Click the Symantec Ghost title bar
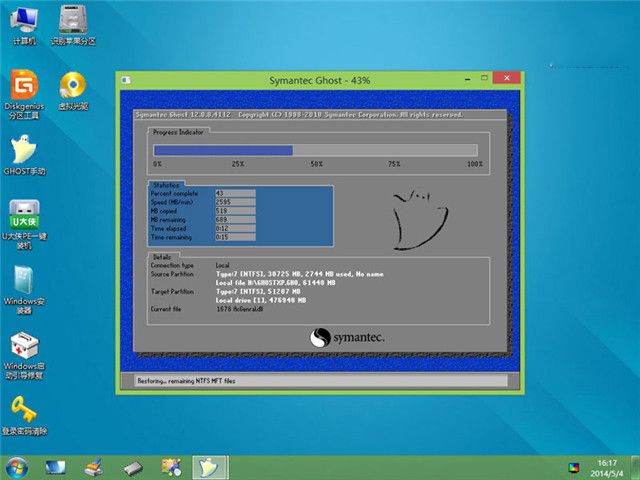640x480 pixels. [x=300, y=79]
